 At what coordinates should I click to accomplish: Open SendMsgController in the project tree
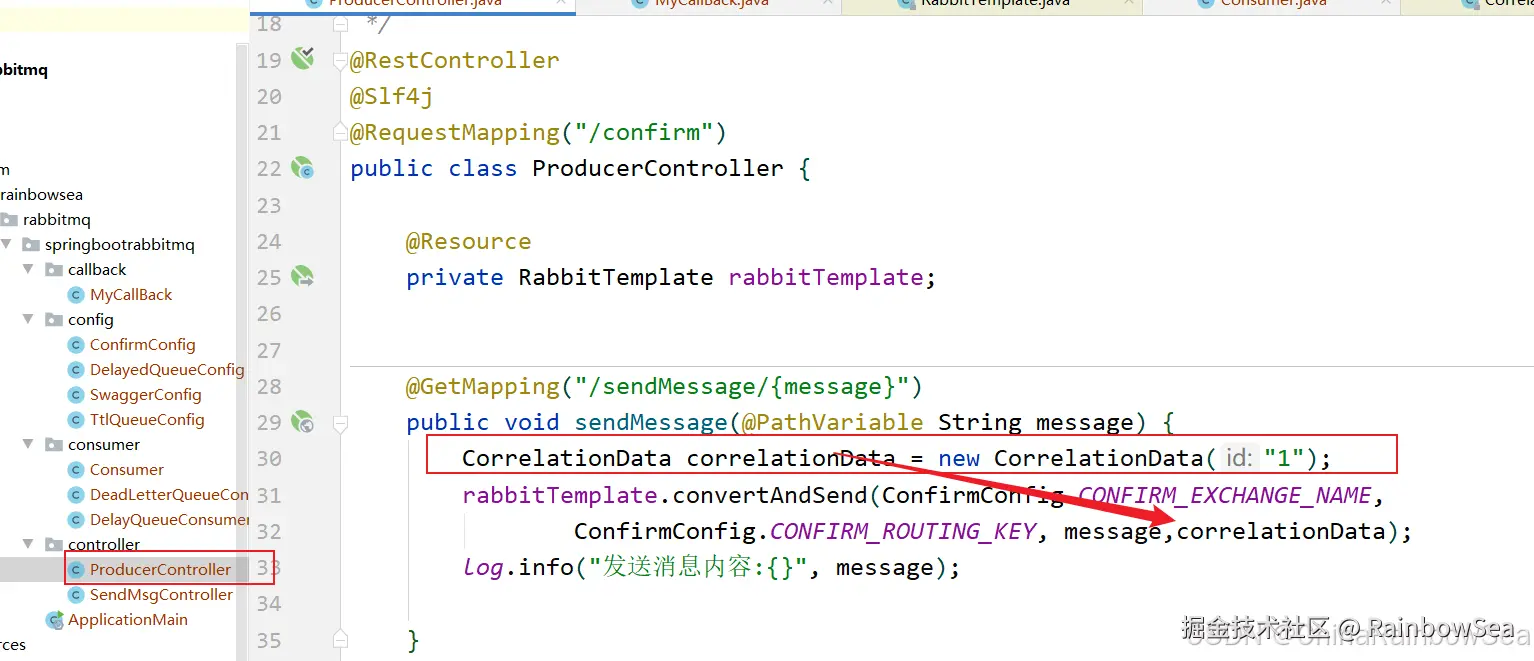pyautogui.click(x=161, y=595)
